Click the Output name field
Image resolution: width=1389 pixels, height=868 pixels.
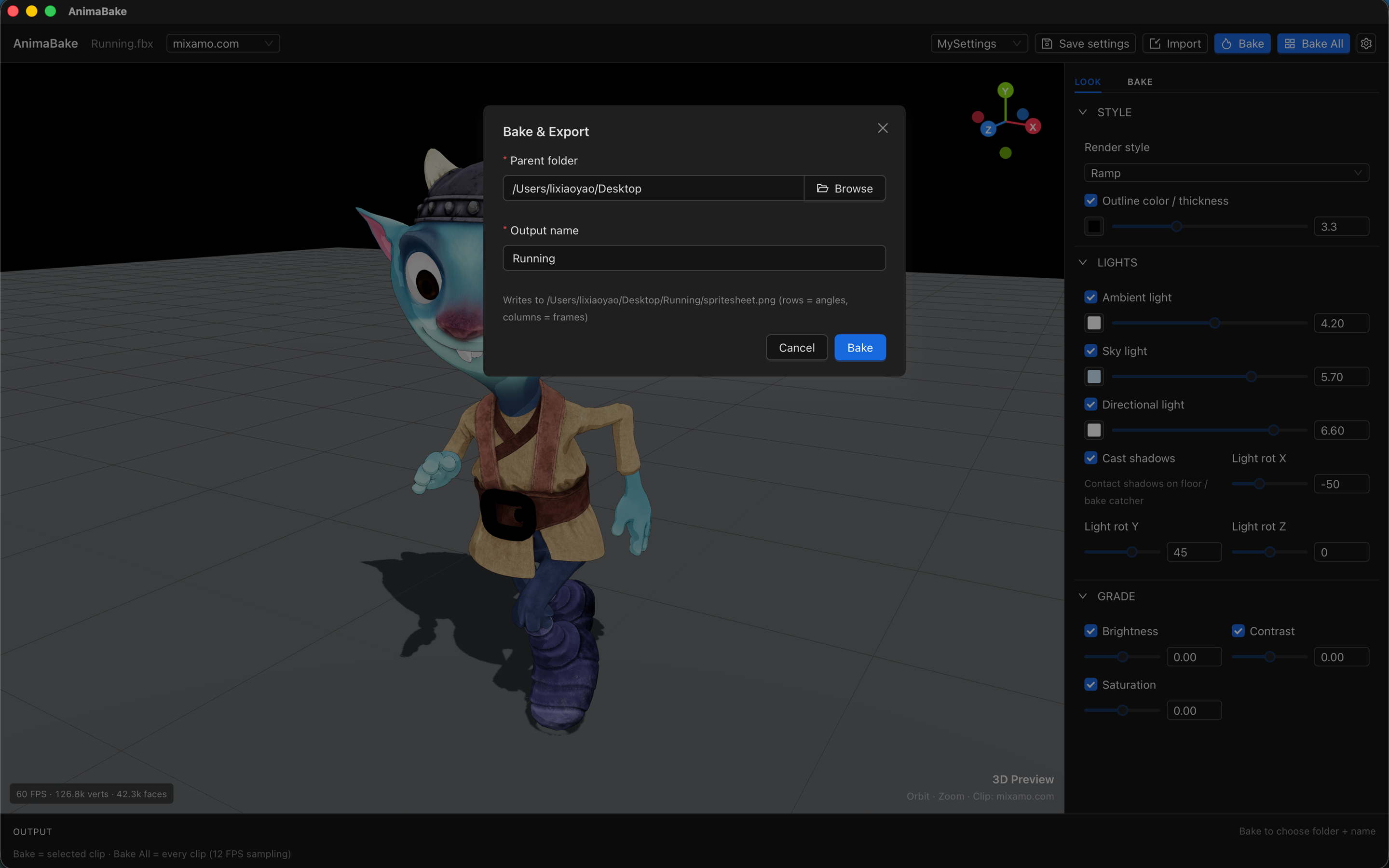click(694, 258)
